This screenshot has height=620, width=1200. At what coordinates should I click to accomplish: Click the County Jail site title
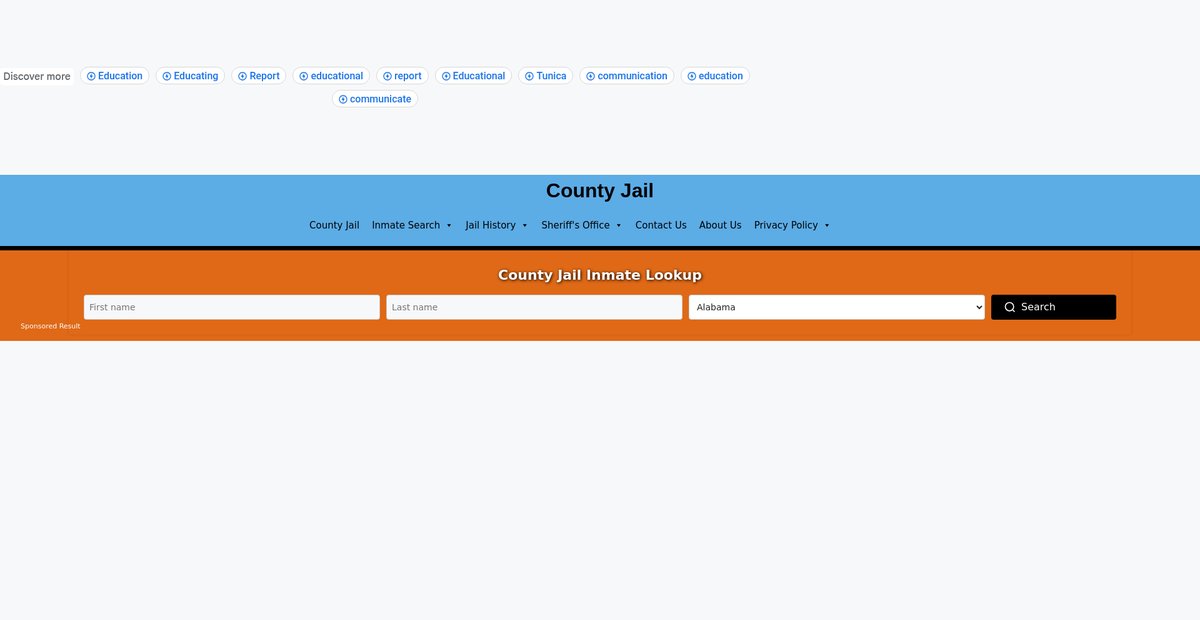coord(600,191)
